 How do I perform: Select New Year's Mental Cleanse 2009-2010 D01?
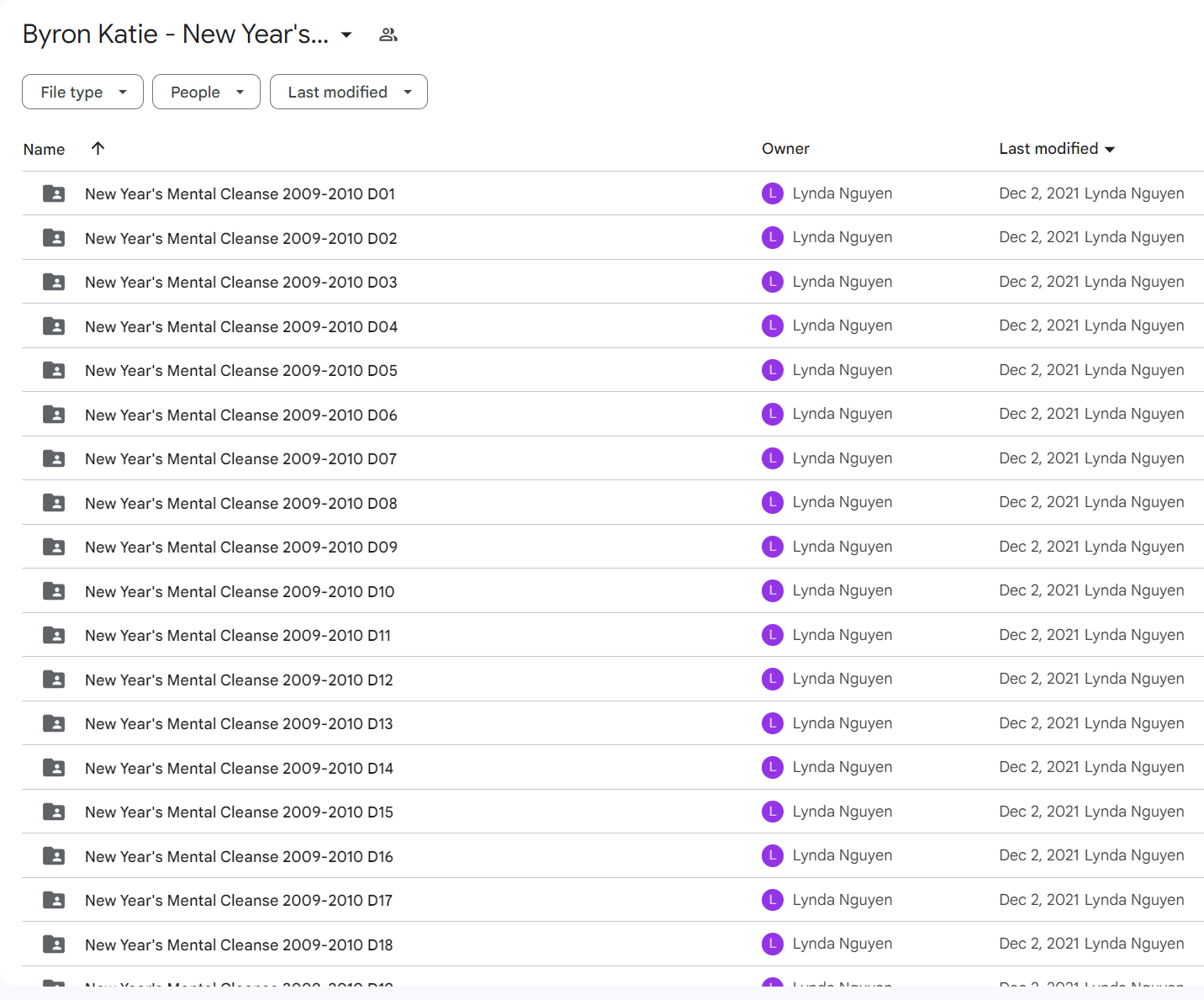240,193
